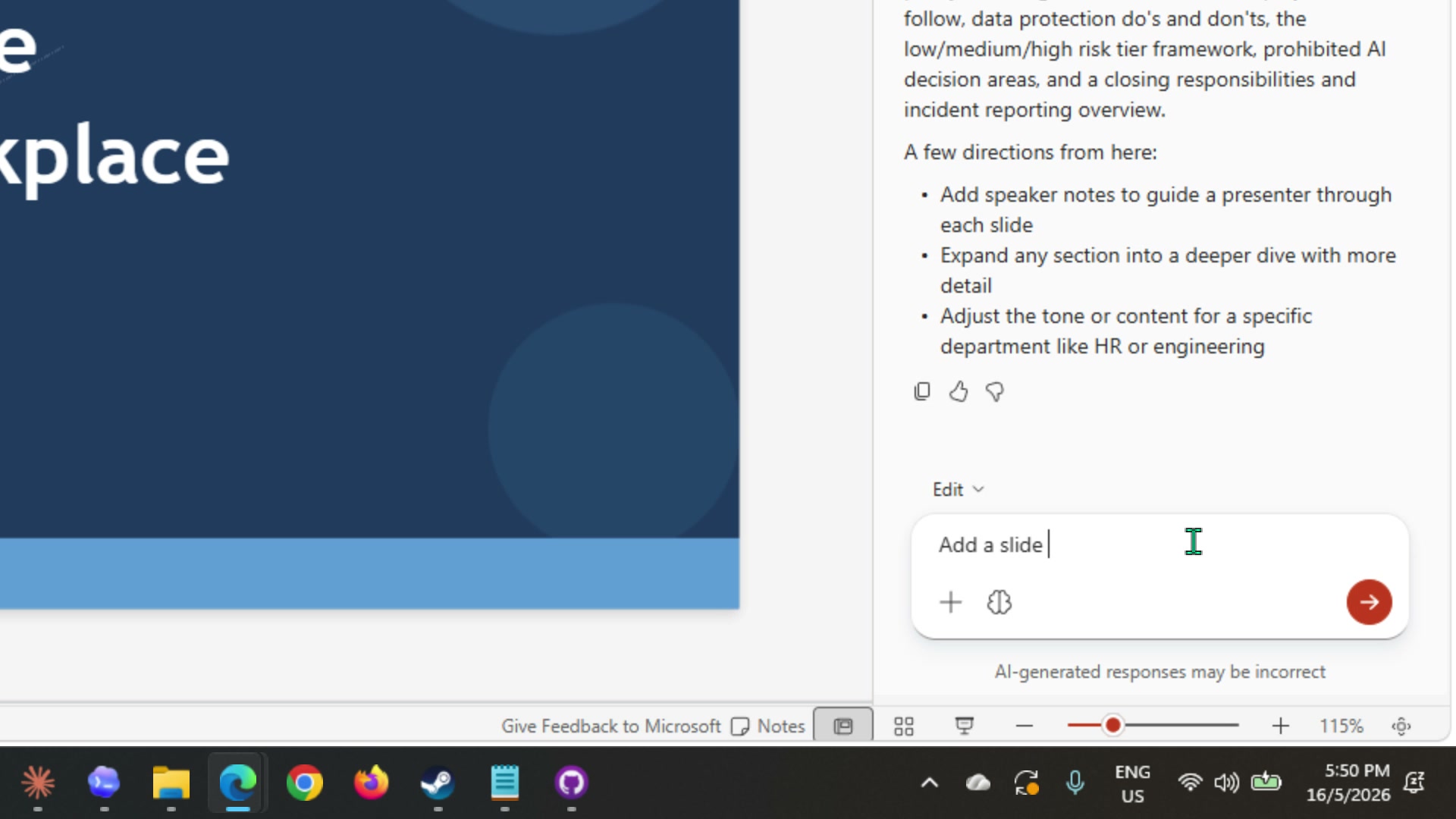Viewport: 1456px width, 819px height.
Task: Show hidden system tray icons
Action: pos(930,783)
